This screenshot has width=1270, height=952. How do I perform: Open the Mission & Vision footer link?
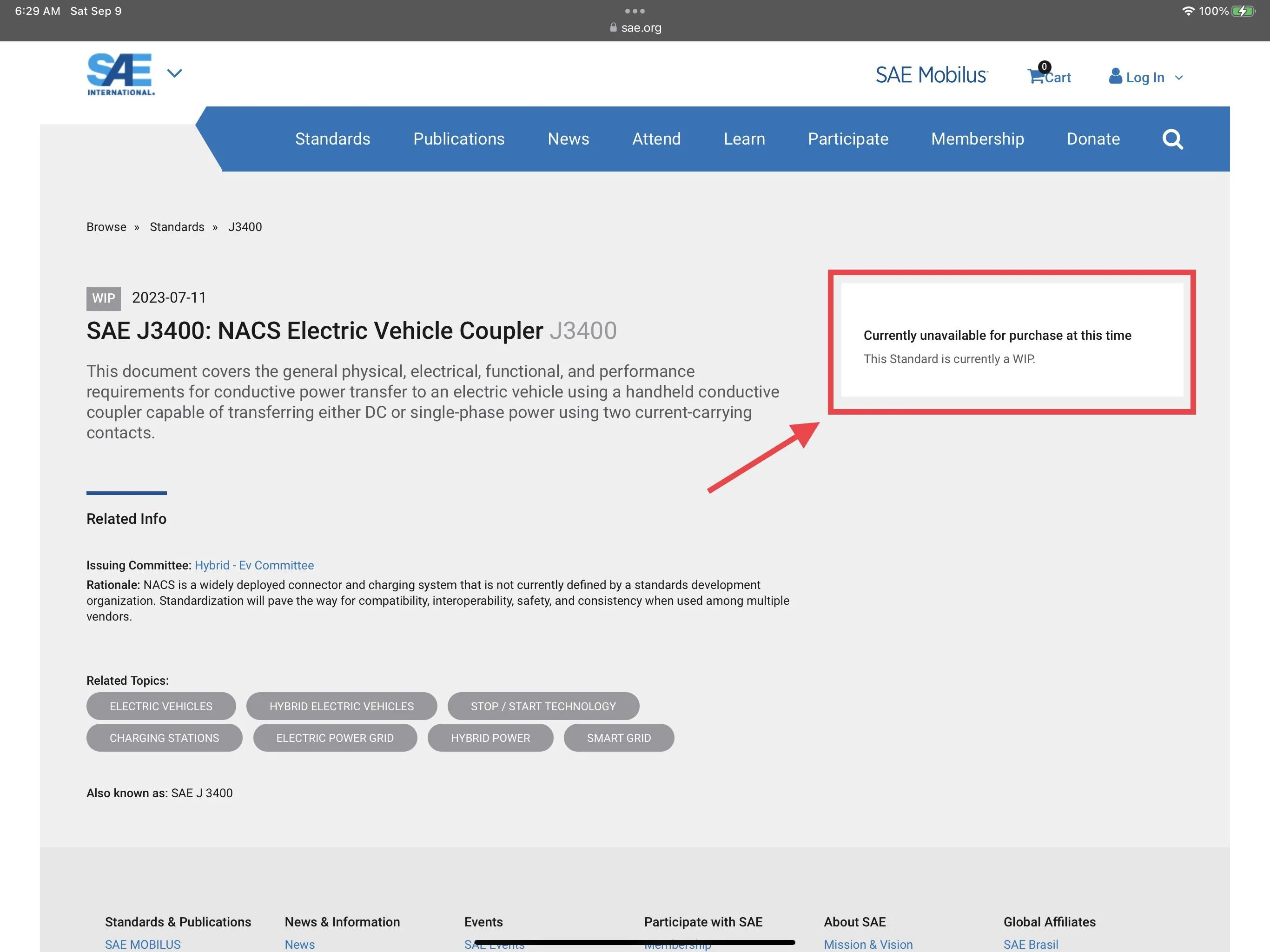coord(868,944)
